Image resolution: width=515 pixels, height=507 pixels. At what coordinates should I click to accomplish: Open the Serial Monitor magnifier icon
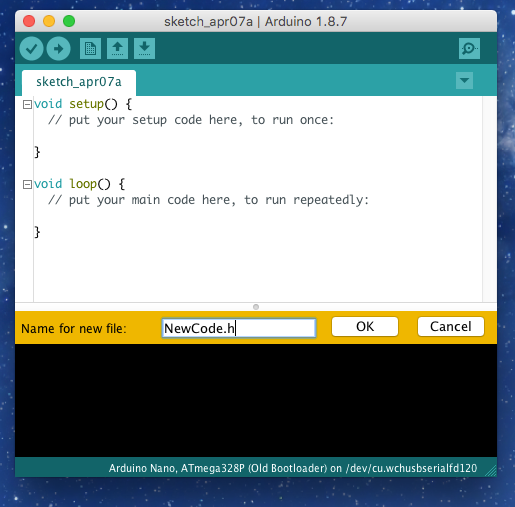[469, 49]
